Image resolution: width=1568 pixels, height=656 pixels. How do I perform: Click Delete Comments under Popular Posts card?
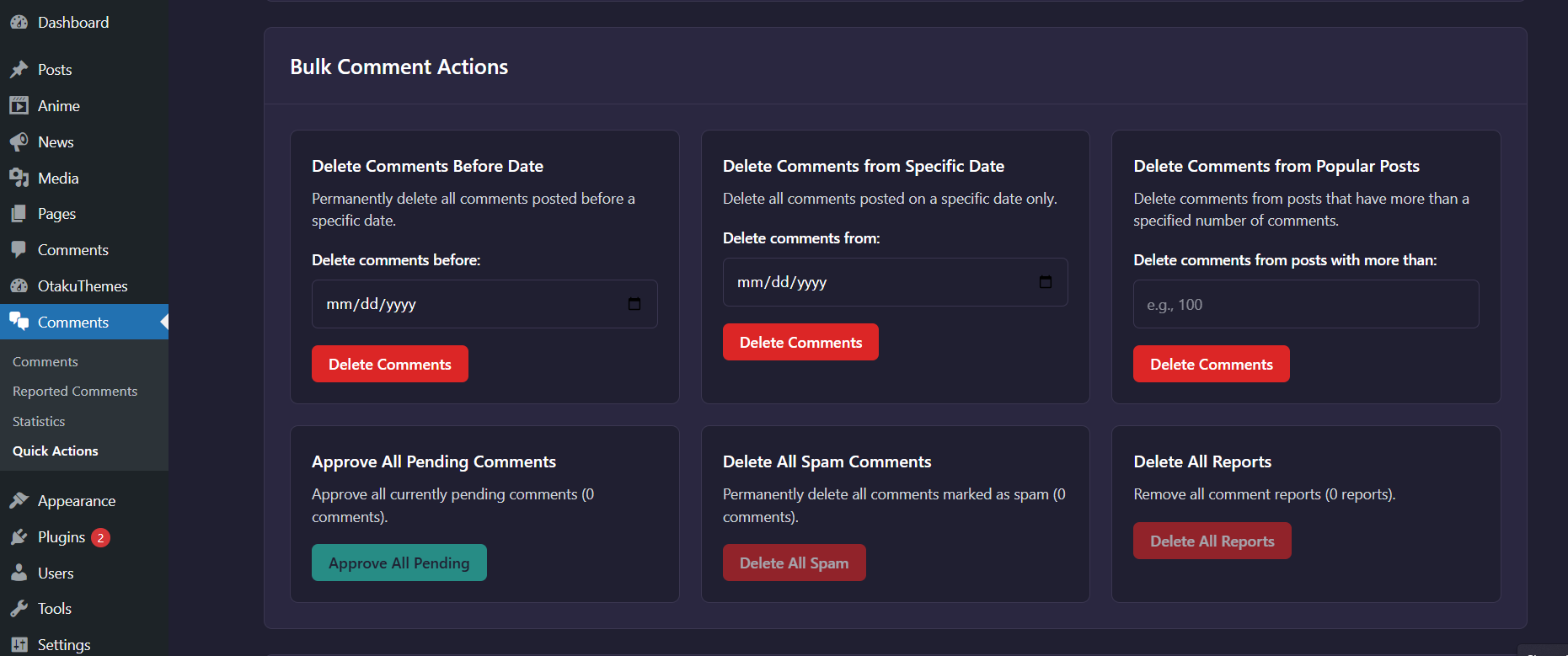[1212, 364]
